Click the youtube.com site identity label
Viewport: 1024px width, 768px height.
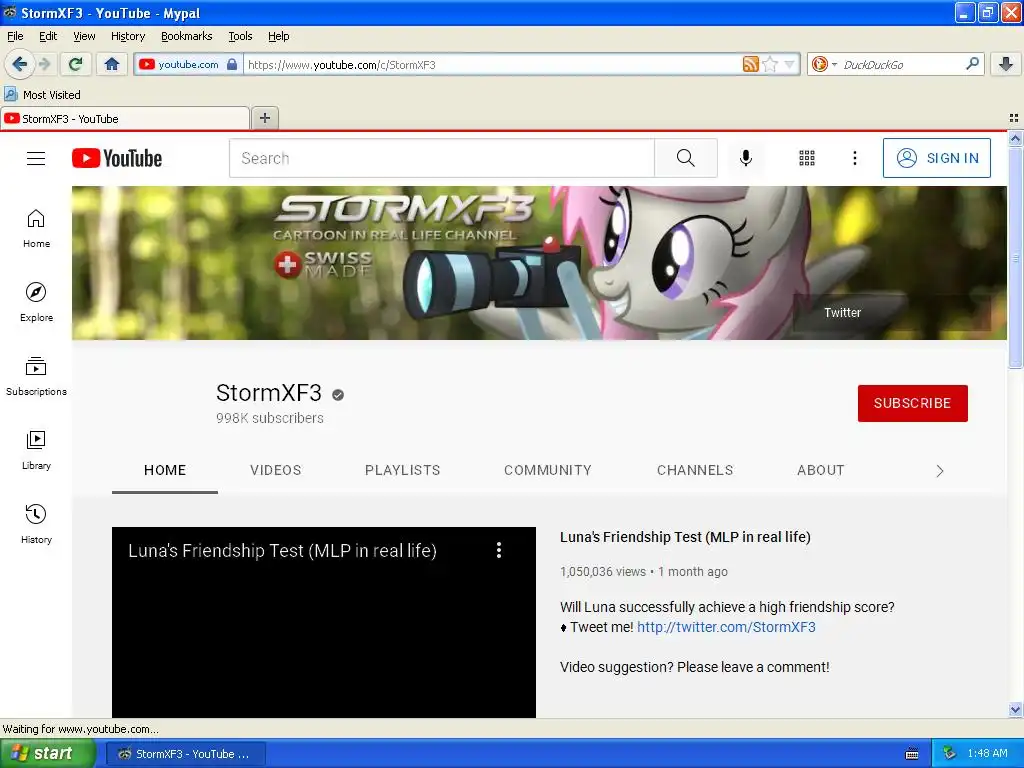[x=188, y=64]
